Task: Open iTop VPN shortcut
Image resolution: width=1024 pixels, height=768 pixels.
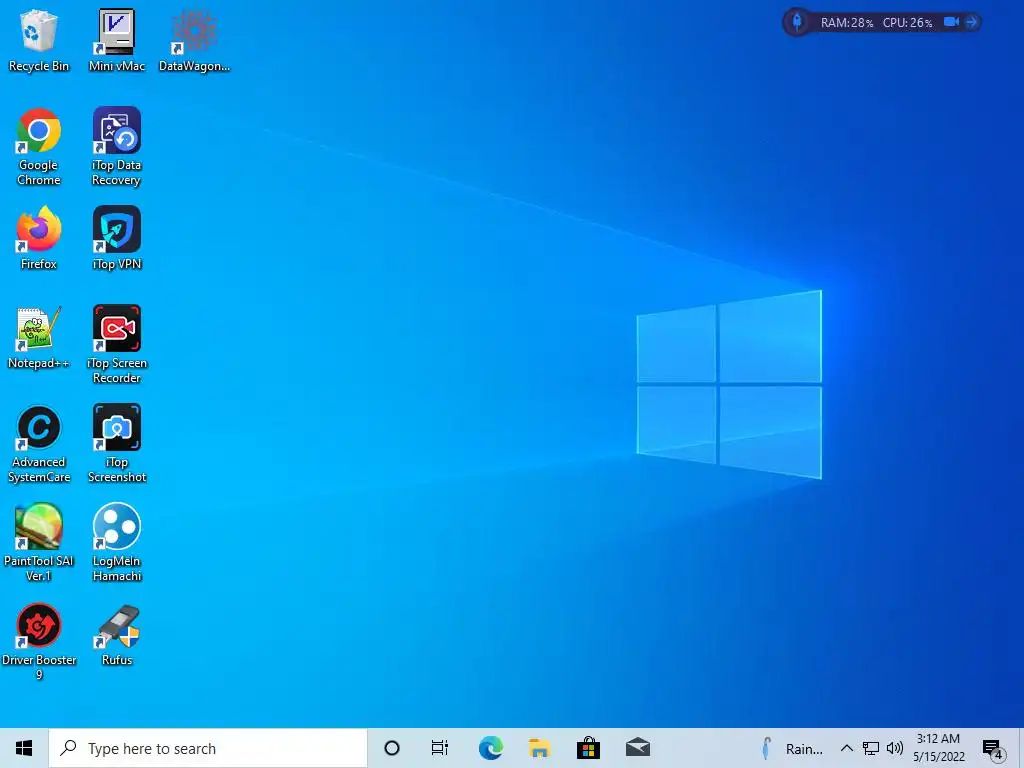Action: pyautogui.click(x=117, y=238)
